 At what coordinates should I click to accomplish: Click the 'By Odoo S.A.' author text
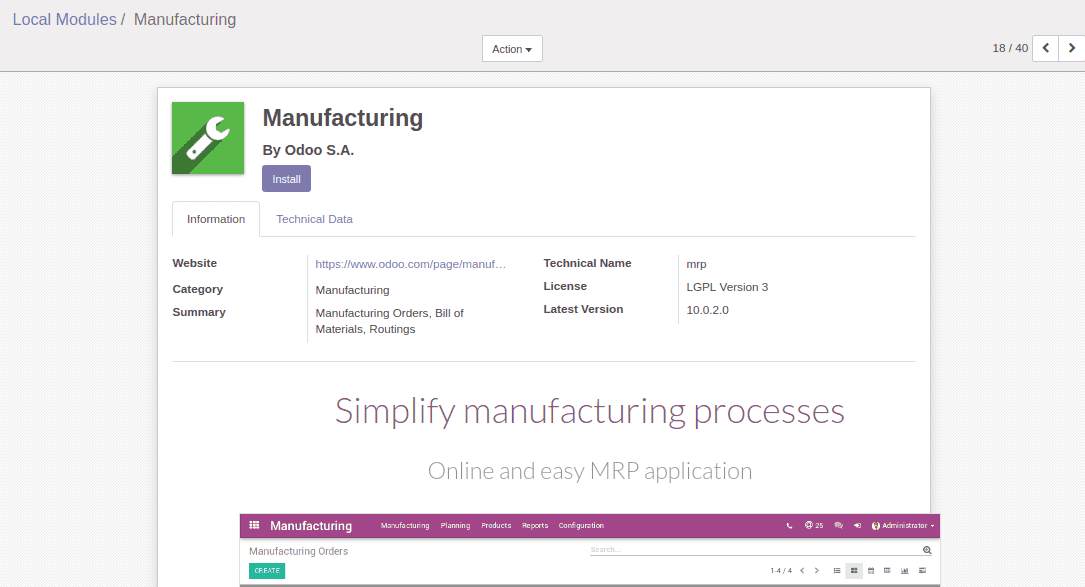308,150
